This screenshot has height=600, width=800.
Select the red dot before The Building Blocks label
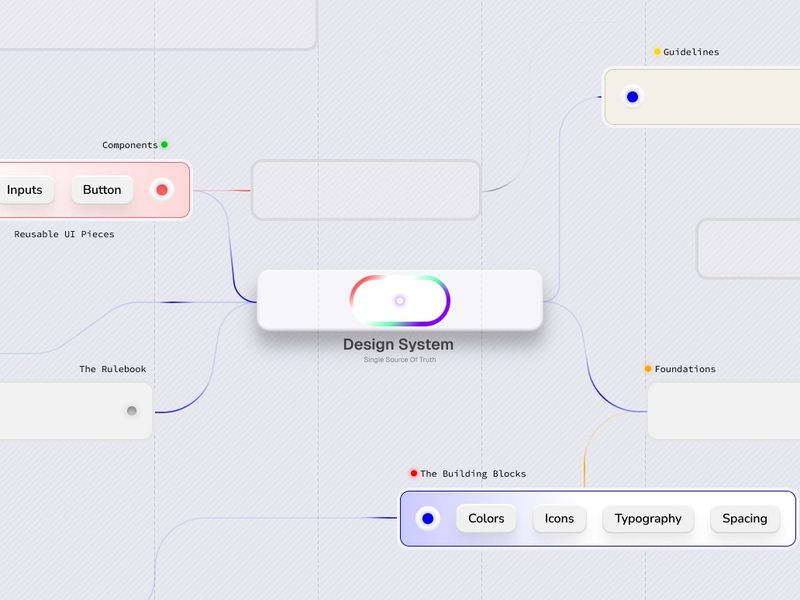[413, 473]
